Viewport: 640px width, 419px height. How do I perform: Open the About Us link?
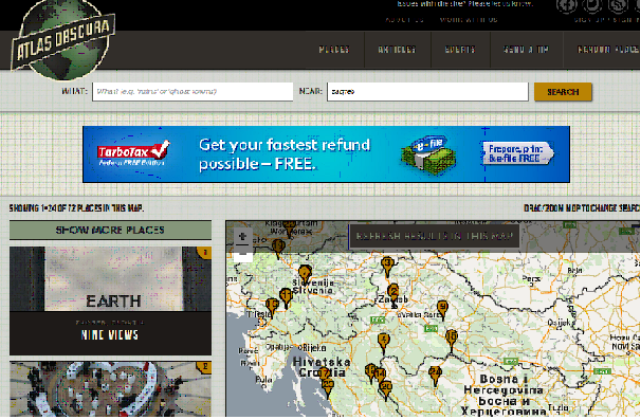(x=404, y=20)
